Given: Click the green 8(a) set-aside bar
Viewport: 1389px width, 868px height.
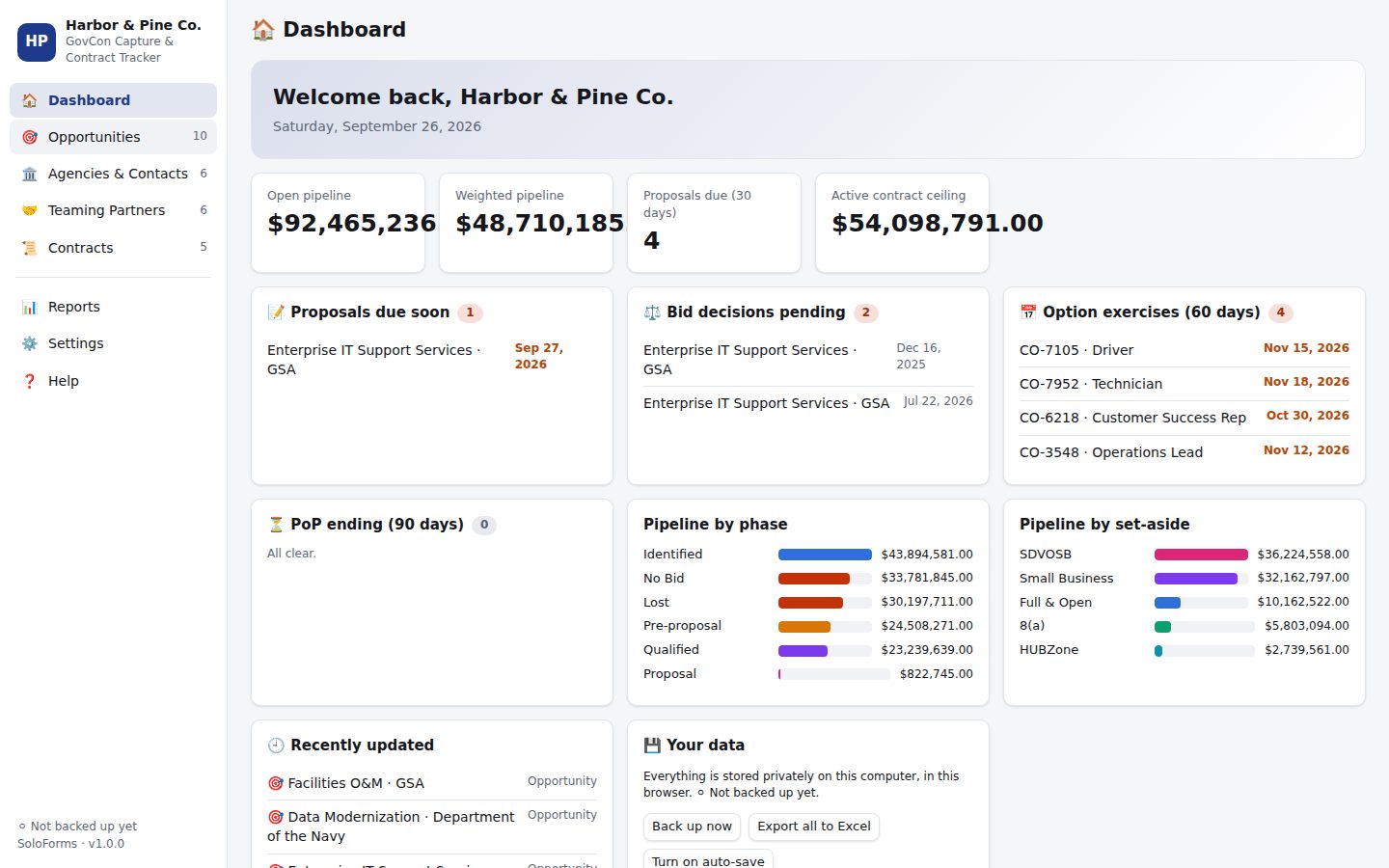Looking at the screenshot, I should click(1162, 627).
